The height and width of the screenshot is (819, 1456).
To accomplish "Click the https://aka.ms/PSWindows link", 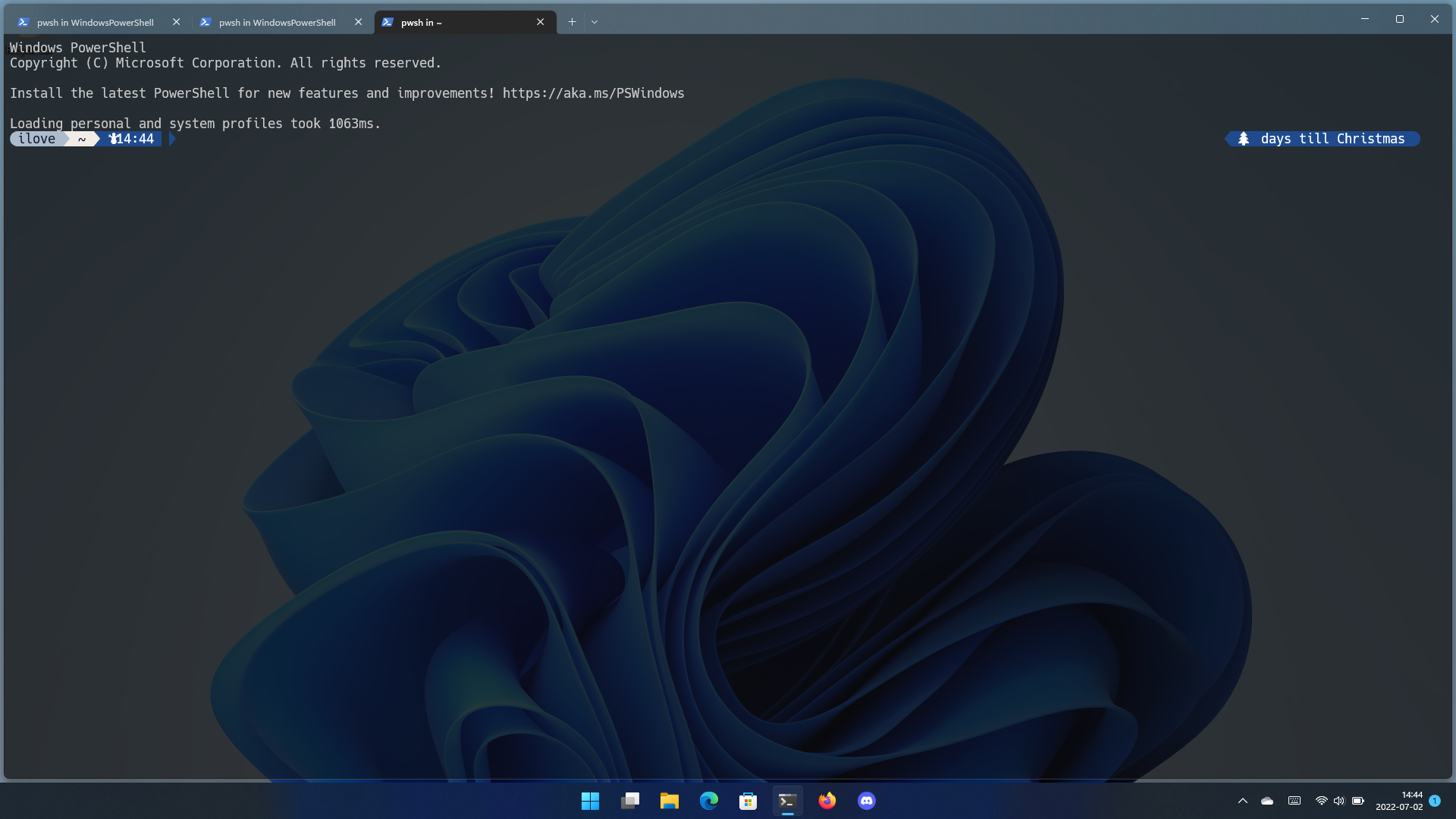I will [x=593, y=93].
